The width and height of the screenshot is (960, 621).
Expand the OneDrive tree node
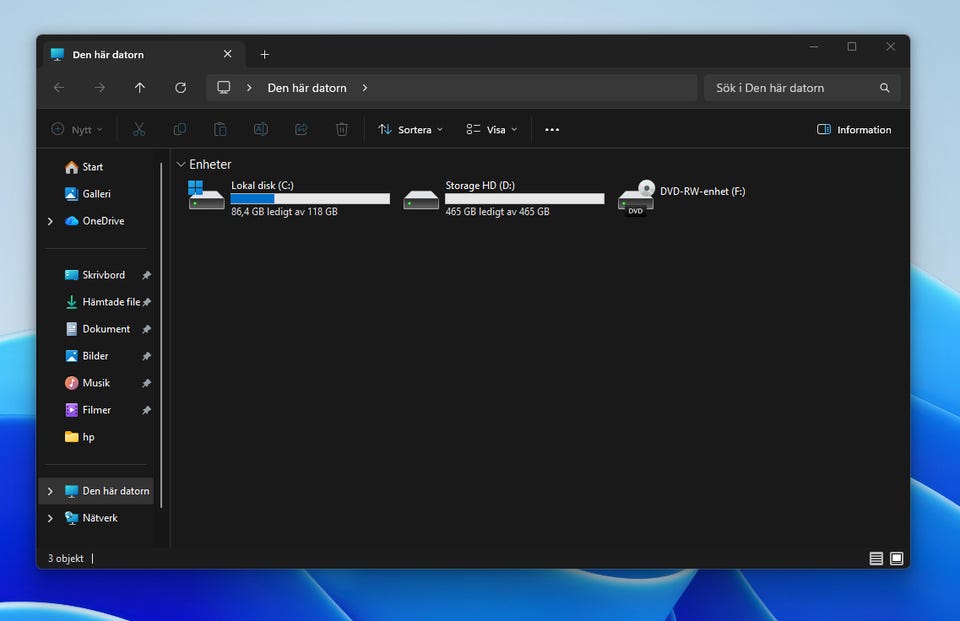pyautogui.click(x=50, y=221)
